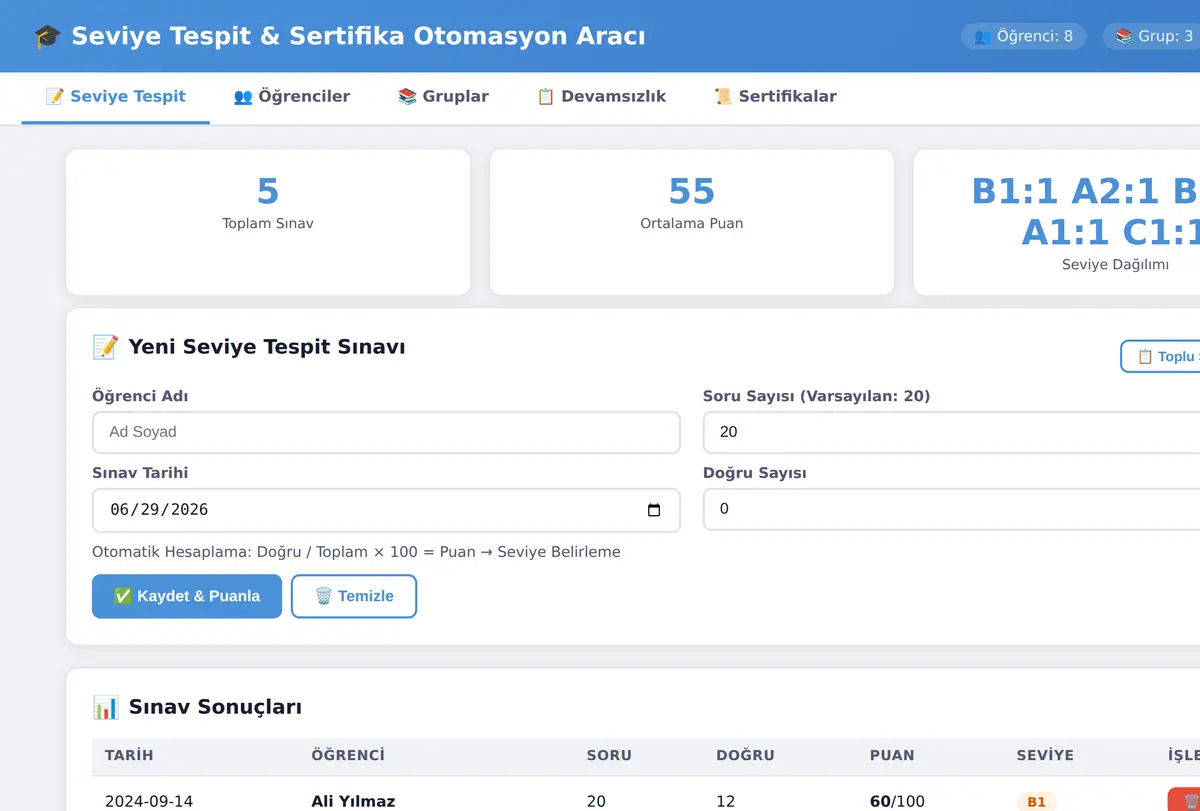The width and height of the screenshot is (1200, 811).
Task: Focus the Öğrenci Adı input field
Action: tap(386, 433)
